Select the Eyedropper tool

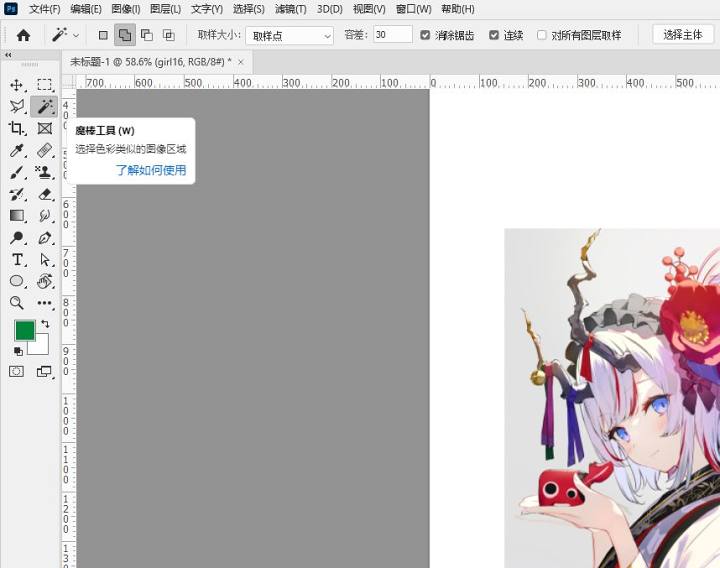point(17,150)
